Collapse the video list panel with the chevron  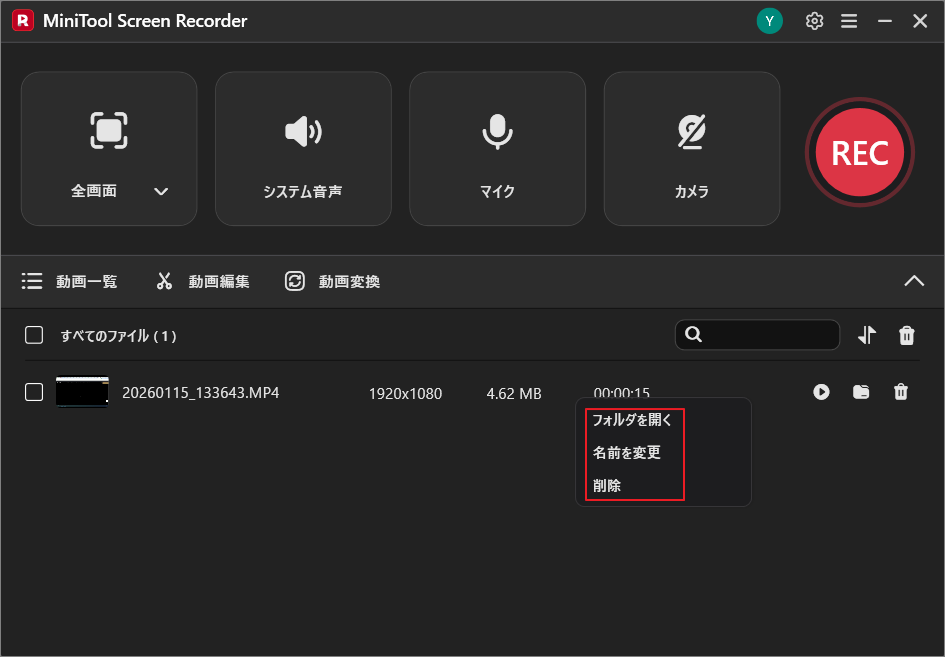913,281
